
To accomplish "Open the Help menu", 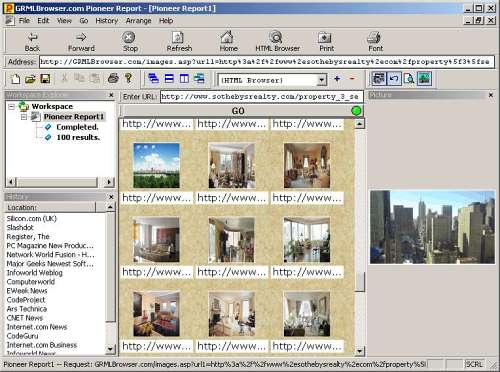I will (x=166, y=21).
